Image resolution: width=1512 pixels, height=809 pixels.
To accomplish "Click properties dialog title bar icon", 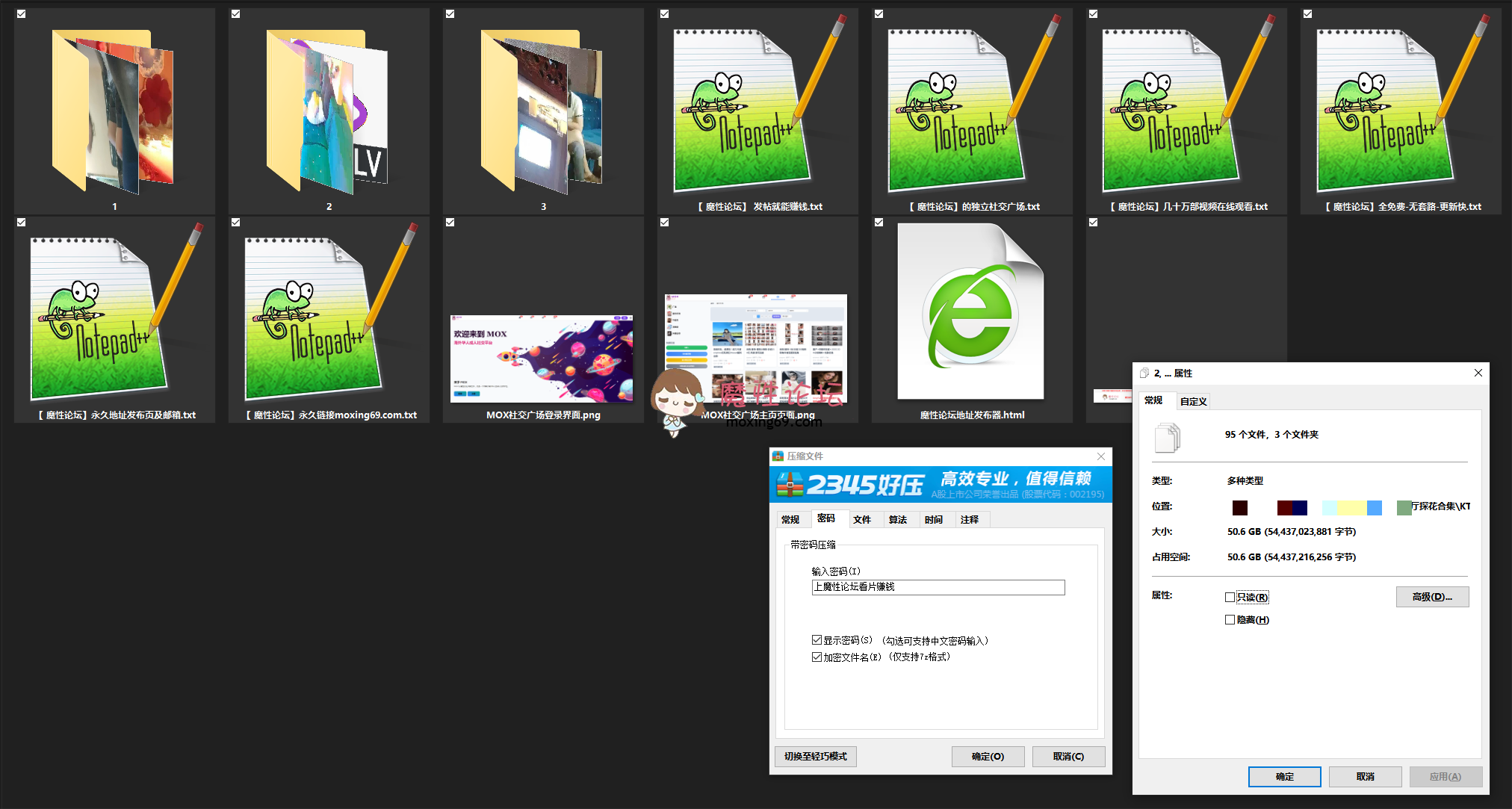I will coord(1144,373).
